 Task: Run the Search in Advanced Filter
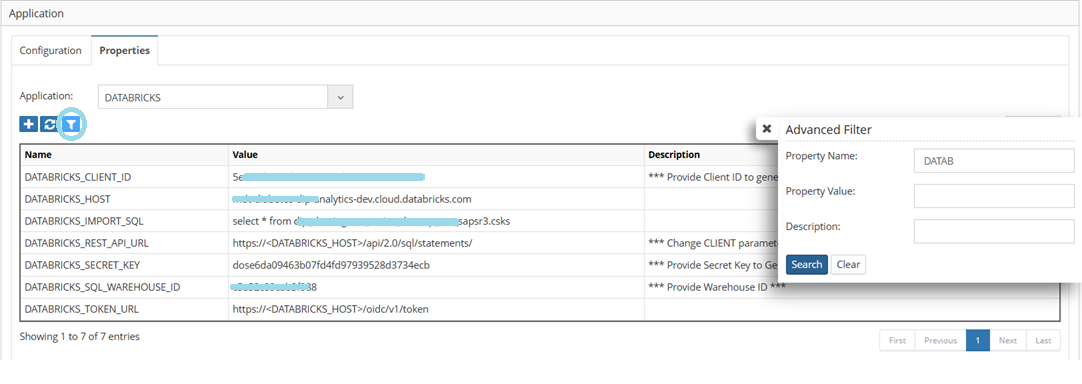tap(807, 265)
